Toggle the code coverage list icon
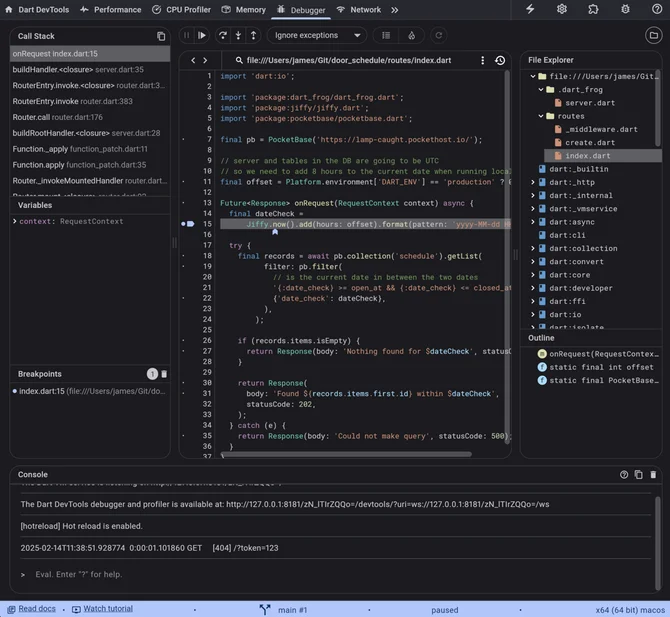This screenshot has height=617, width=670. 386,35
